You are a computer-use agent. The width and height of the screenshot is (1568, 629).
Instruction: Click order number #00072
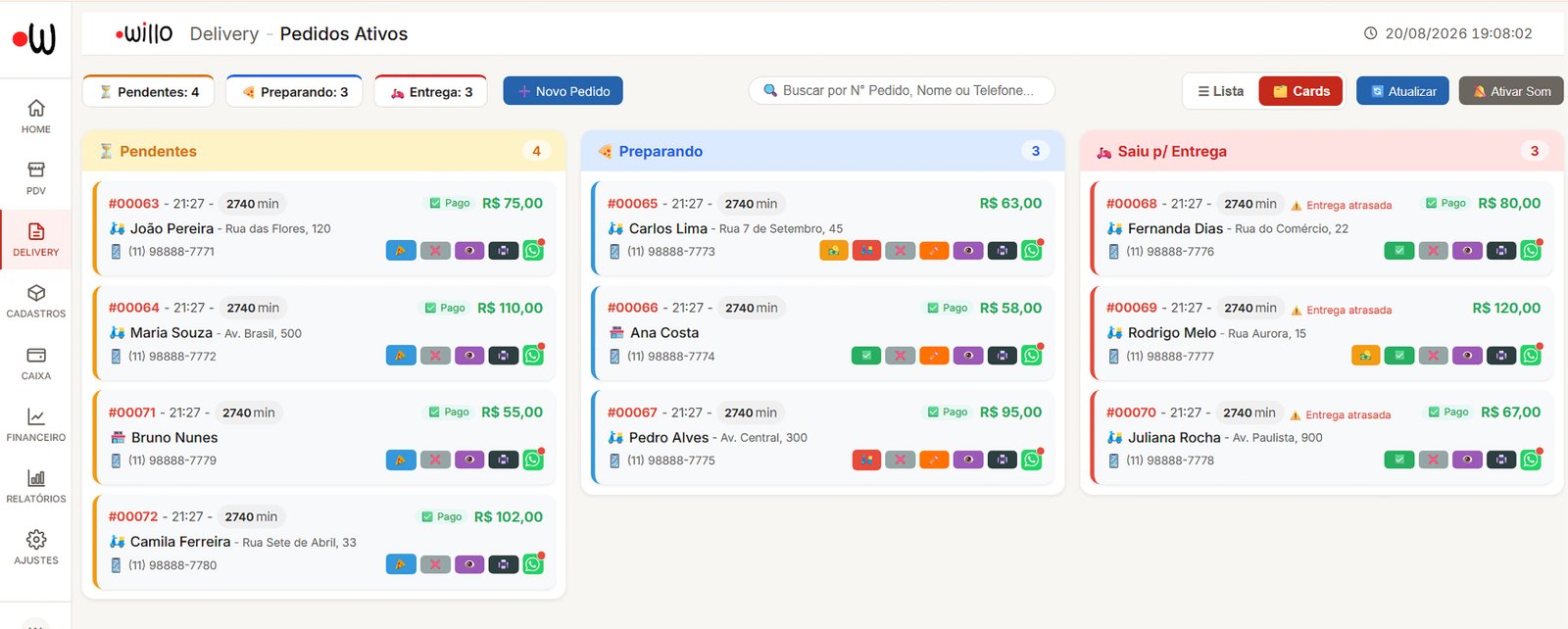(132, 516)
